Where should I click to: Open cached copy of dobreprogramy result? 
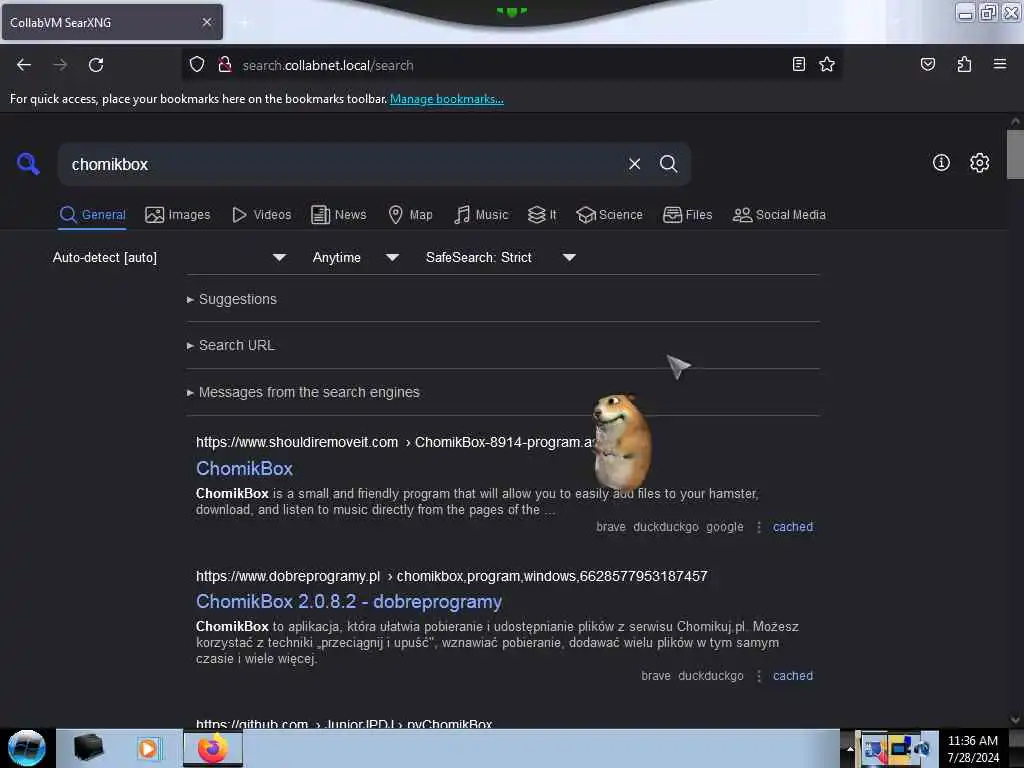(793, 676)
